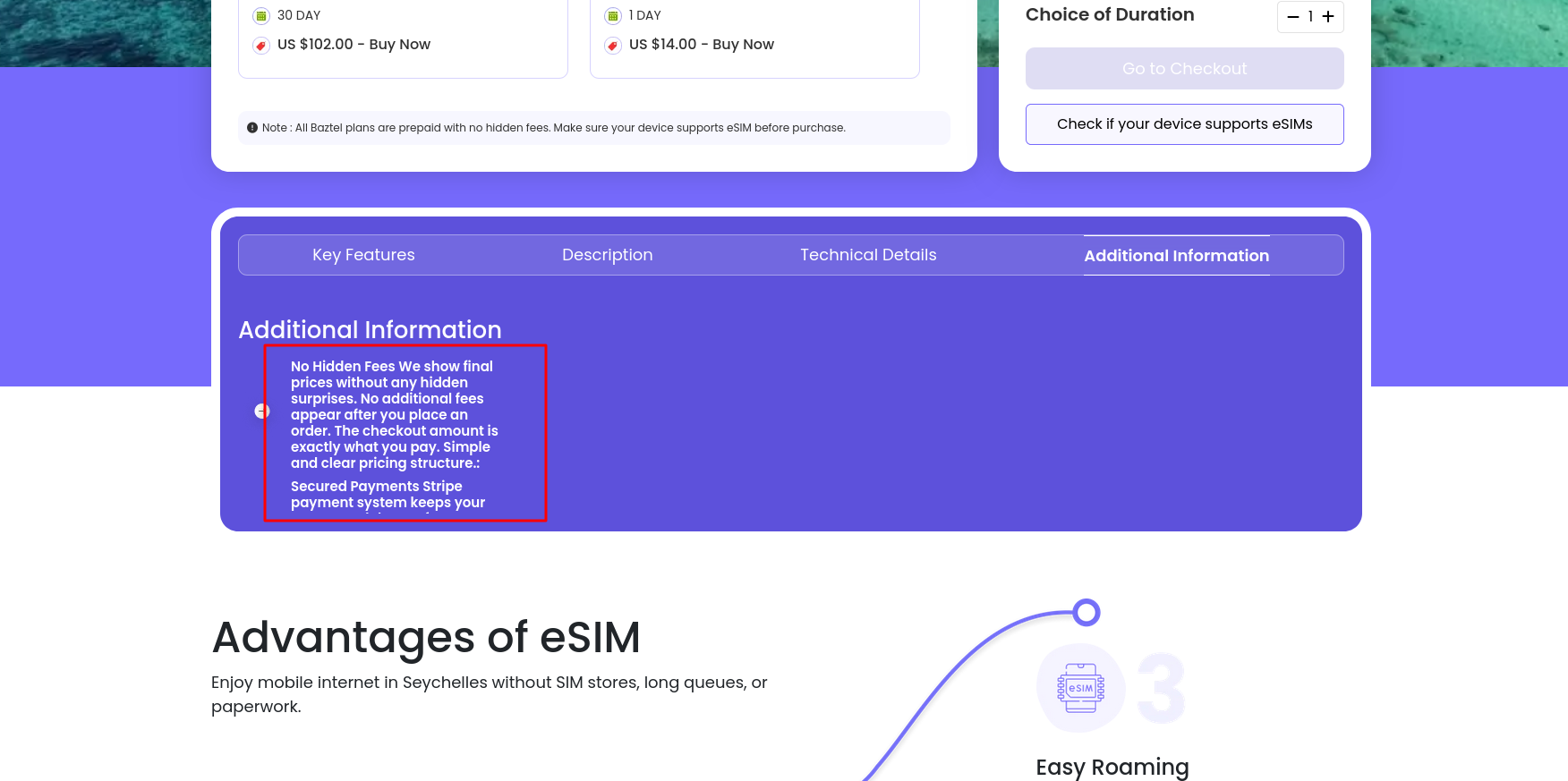The height and width of the screenshot is (781, 1568).
Task: Select the Technical Details tab
Action: click(868, 255)
